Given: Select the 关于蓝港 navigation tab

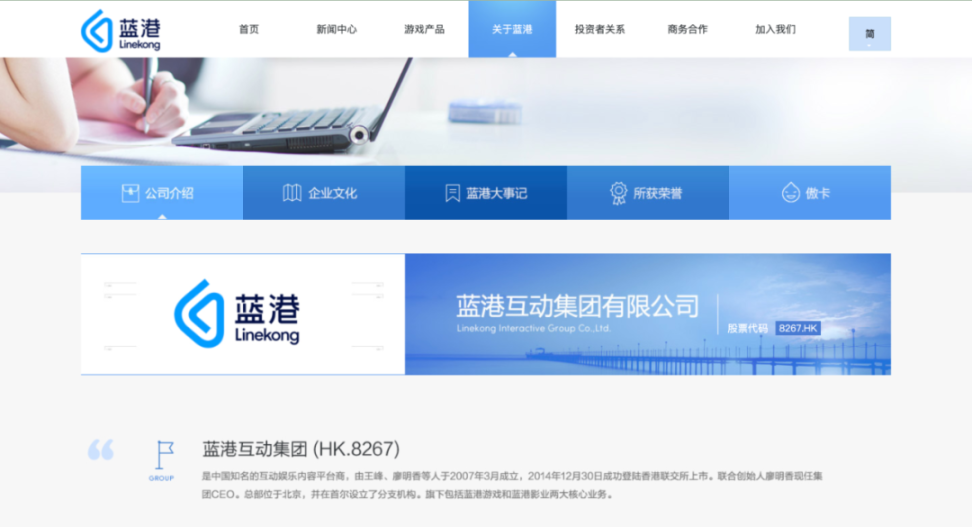Looking at the screenshot, I should [x=512, y=29].
